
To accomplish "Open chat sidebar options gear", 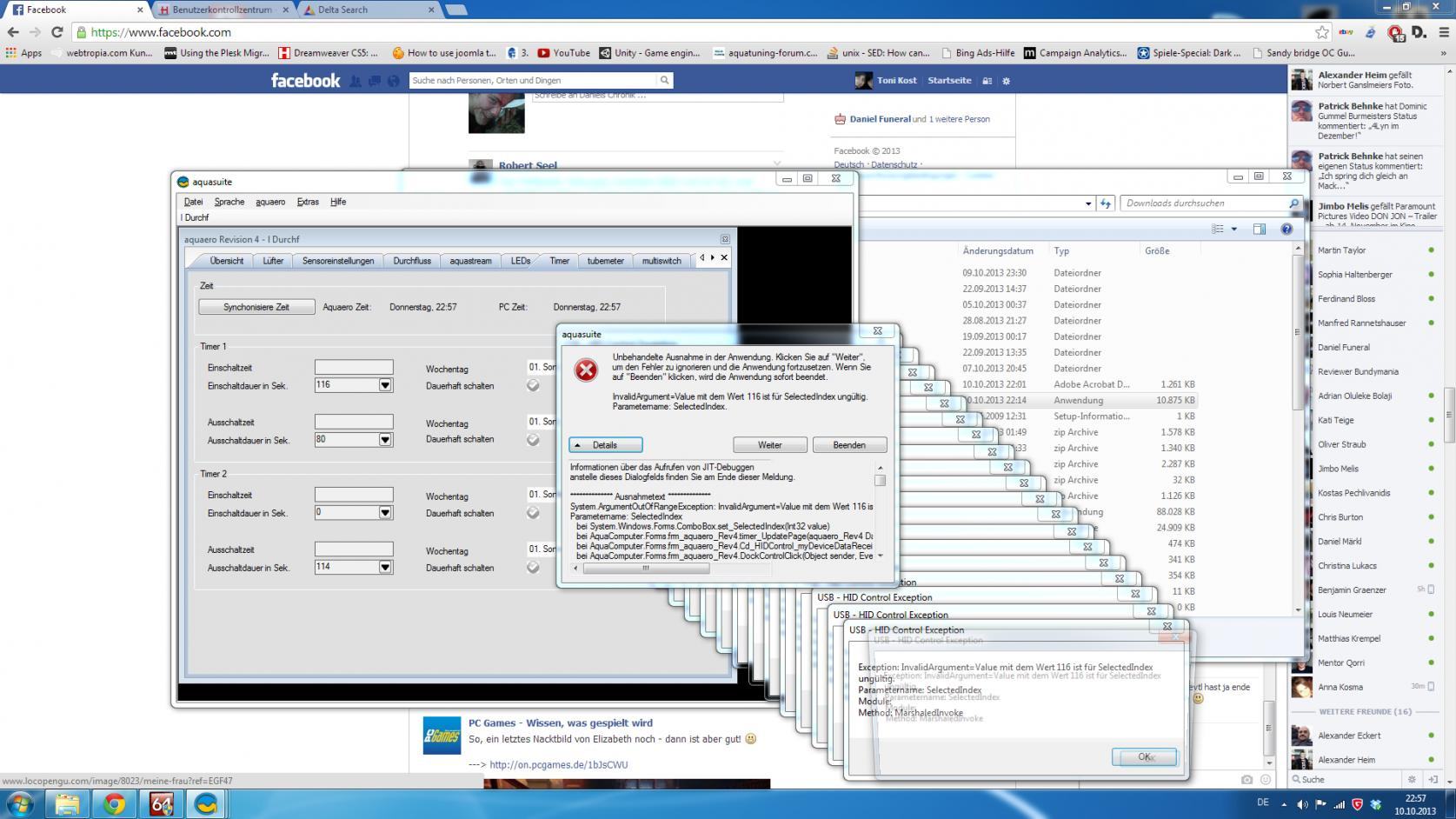I will click(1412, 779).
